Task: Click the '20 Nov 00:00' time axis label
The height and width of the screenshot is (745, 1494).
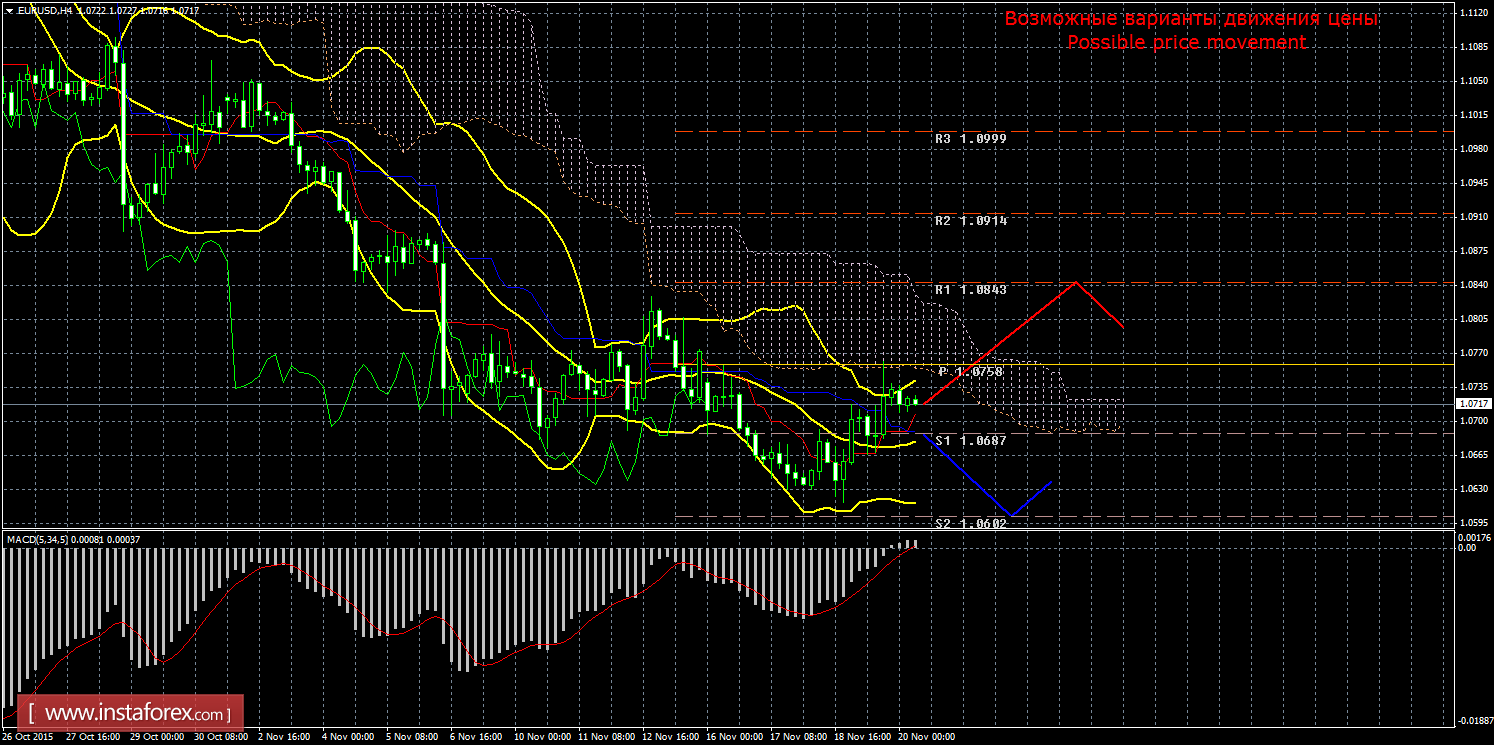Action: 926,737
